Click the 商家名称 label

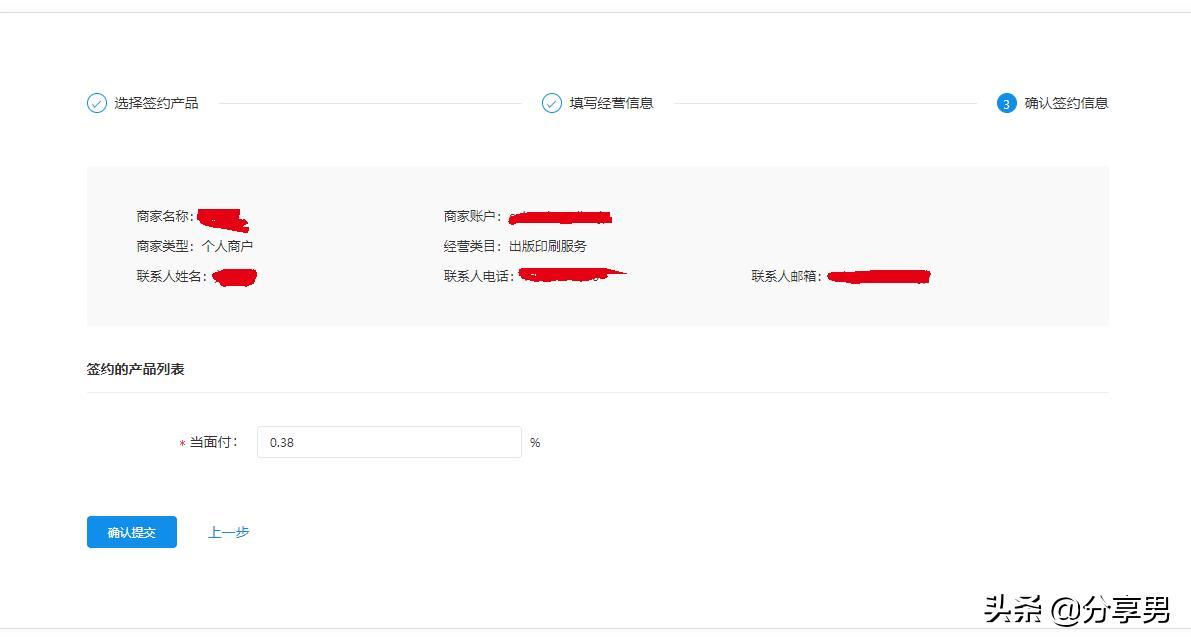(165, 216)
